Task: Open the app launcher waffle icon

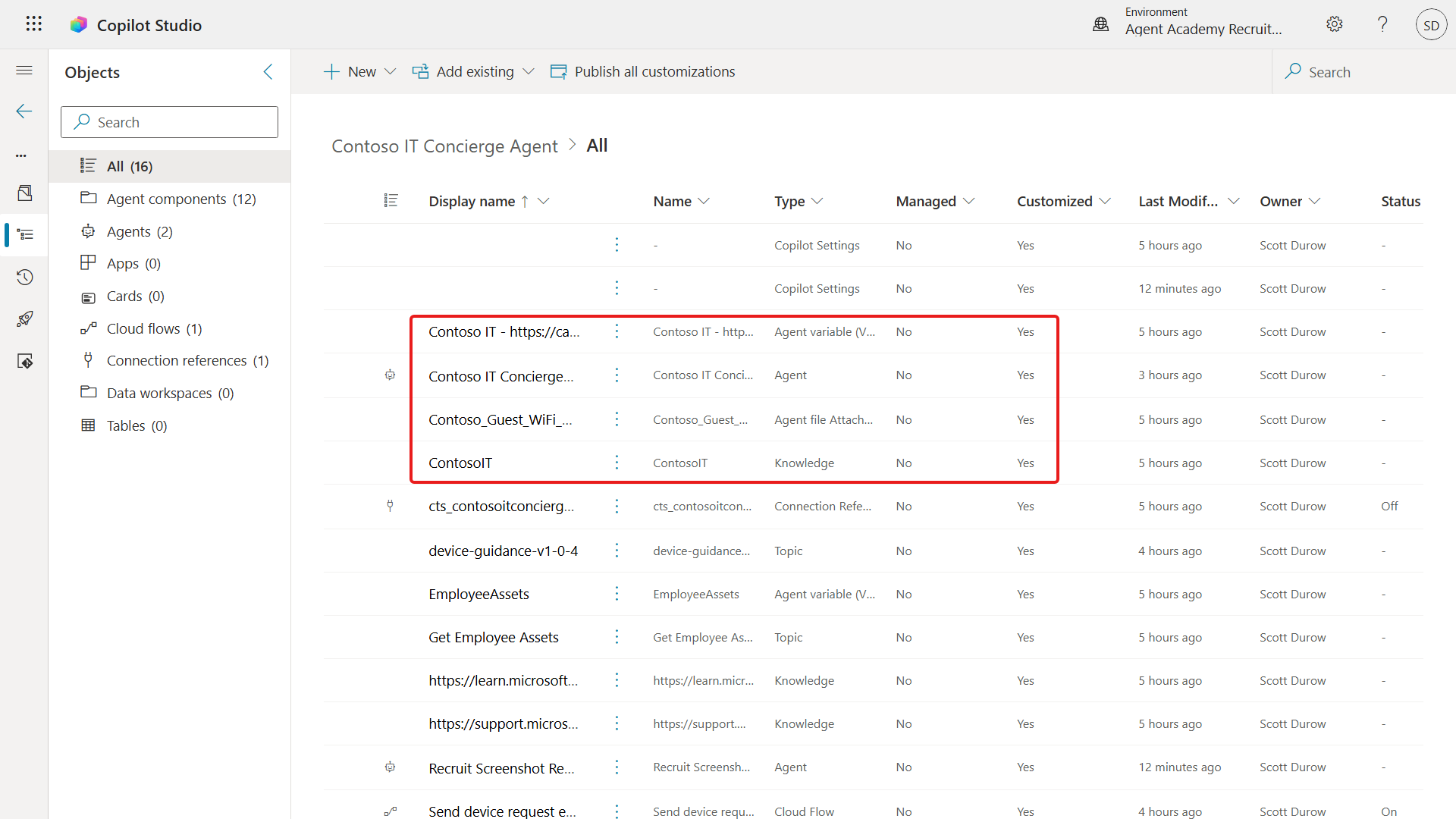Action: [x=33, y=24]
